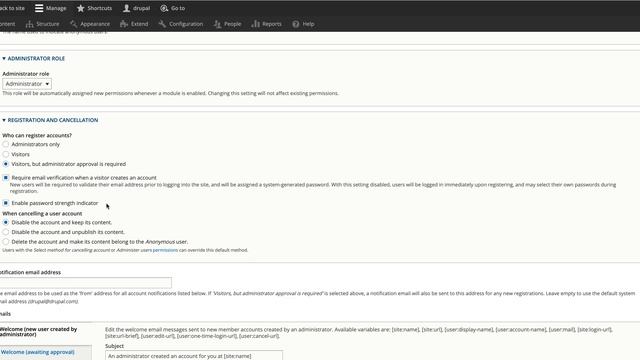Click the Structure hierarchy icon
The height and width of the screenshot is (360, 640).
pyautogui.click(x=29, y=24)
